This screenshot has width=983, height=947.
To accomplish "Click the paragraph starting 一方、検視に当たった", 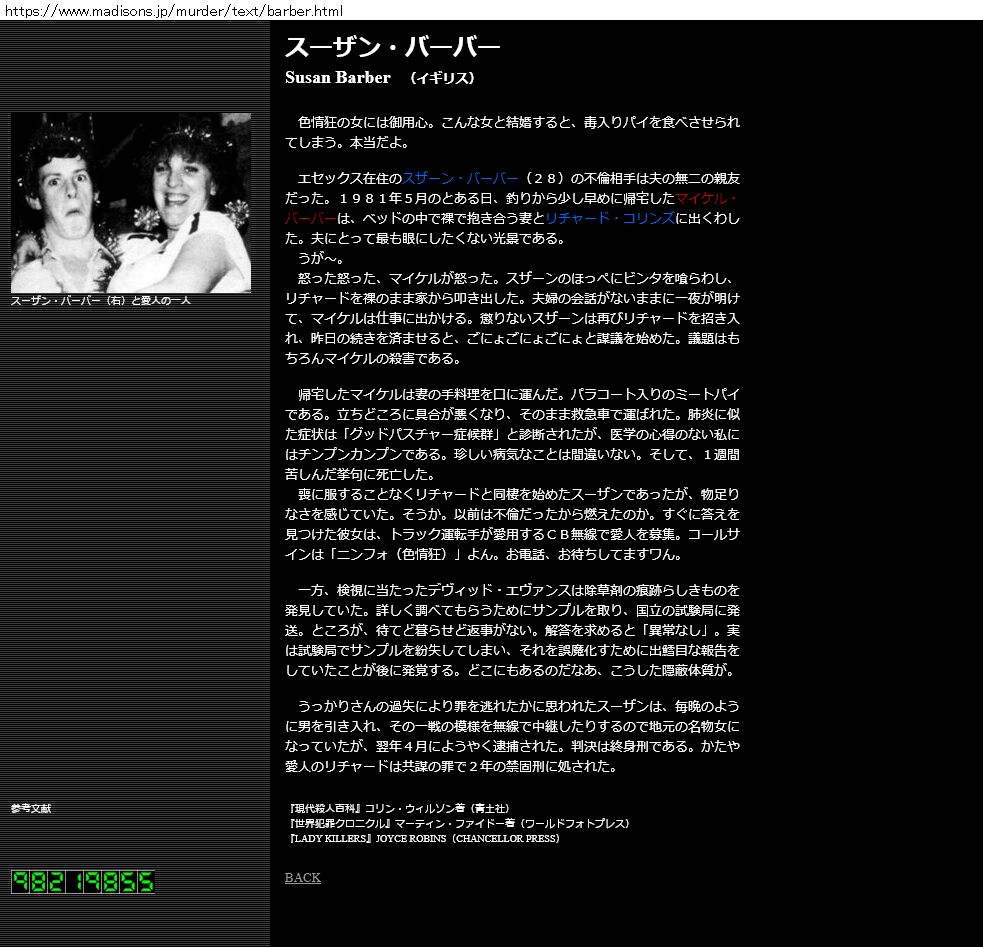I will coord(512,630).
